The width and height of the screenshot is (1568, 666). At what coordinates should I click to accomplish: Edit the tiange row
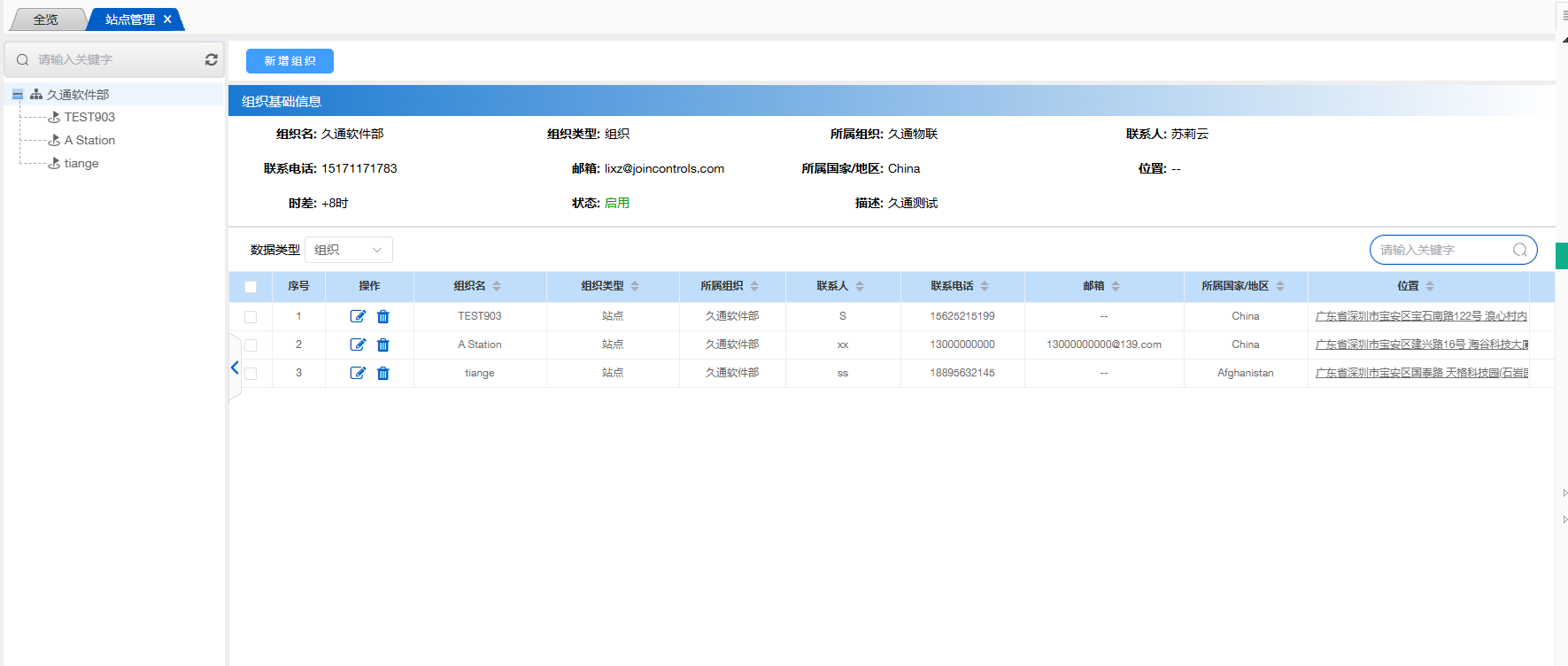point(358,373)
